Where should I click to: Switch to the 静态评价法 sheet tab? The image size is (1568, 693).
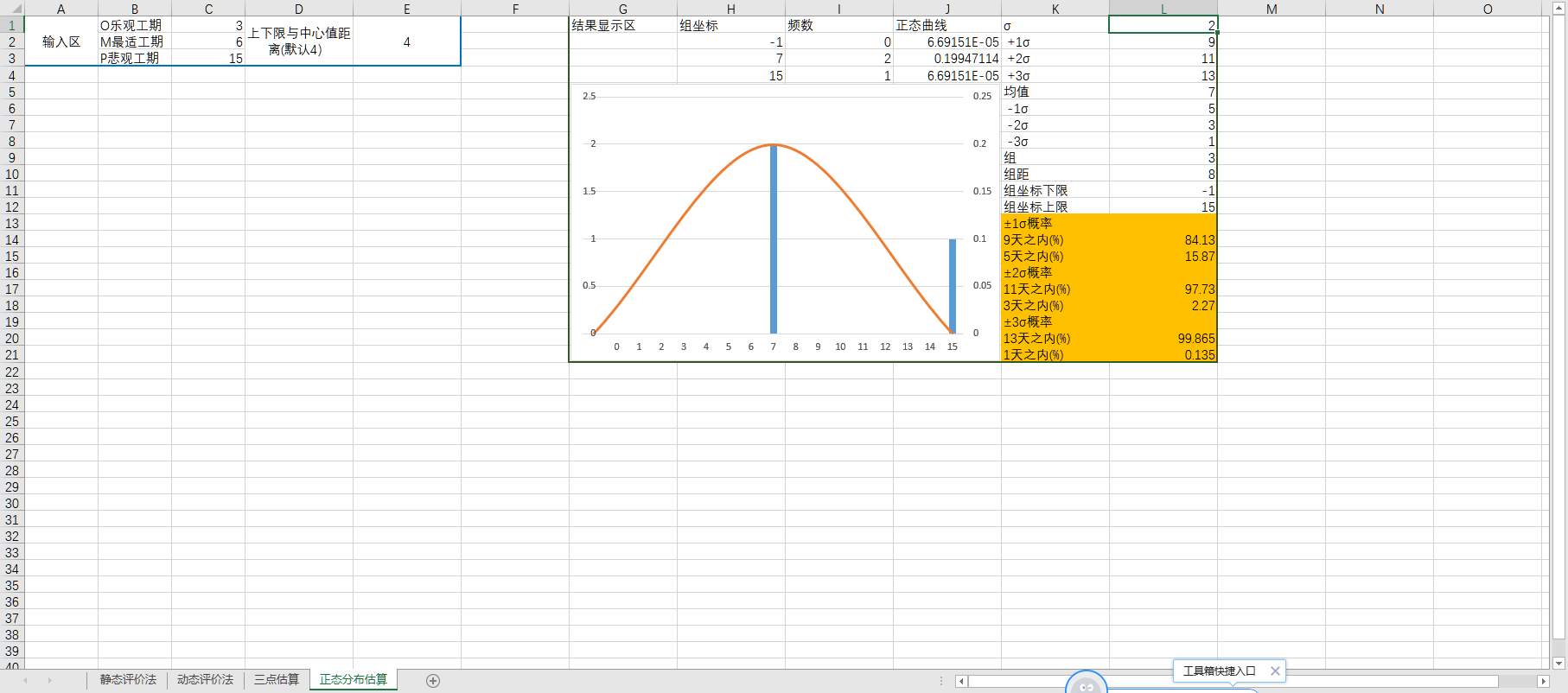click(x=128, y=680)
